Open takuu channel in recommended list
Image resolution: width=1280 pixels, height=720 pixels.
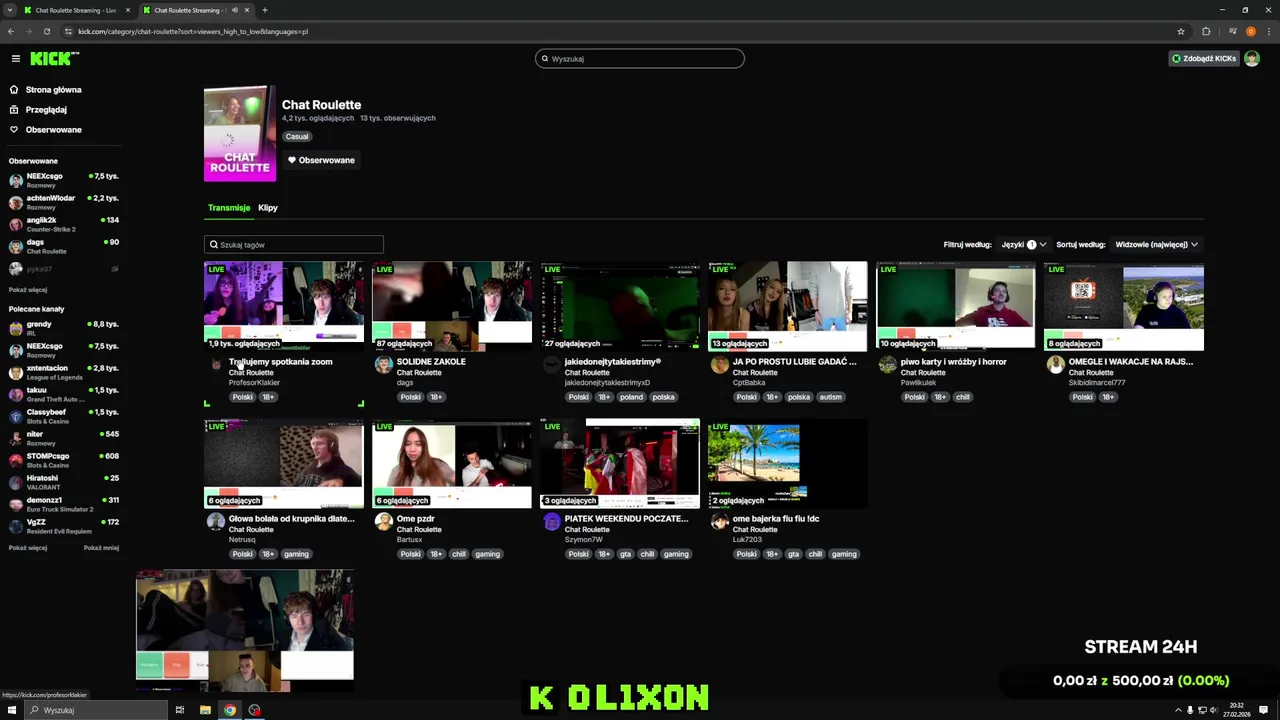pos(64,395)
